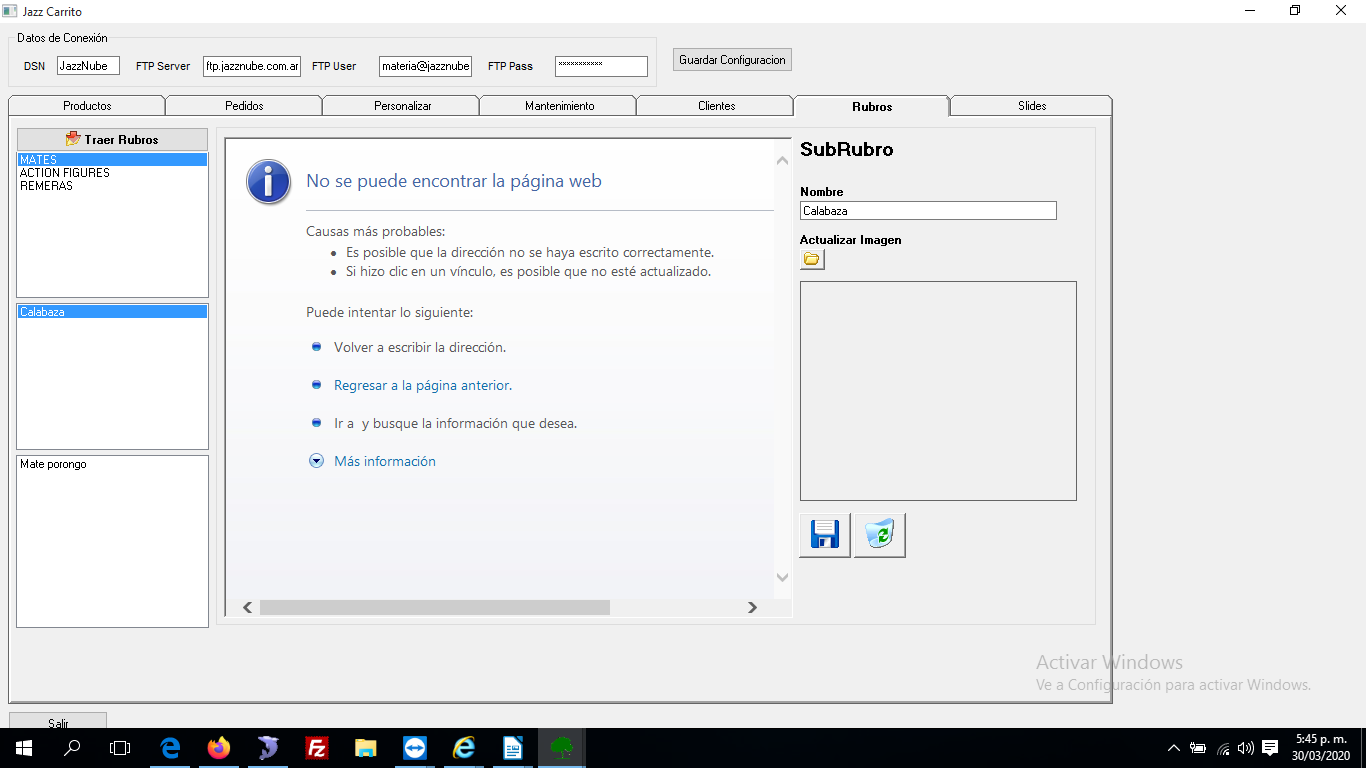Open TeamViewer from the taskbar

[x=415, y=747]
